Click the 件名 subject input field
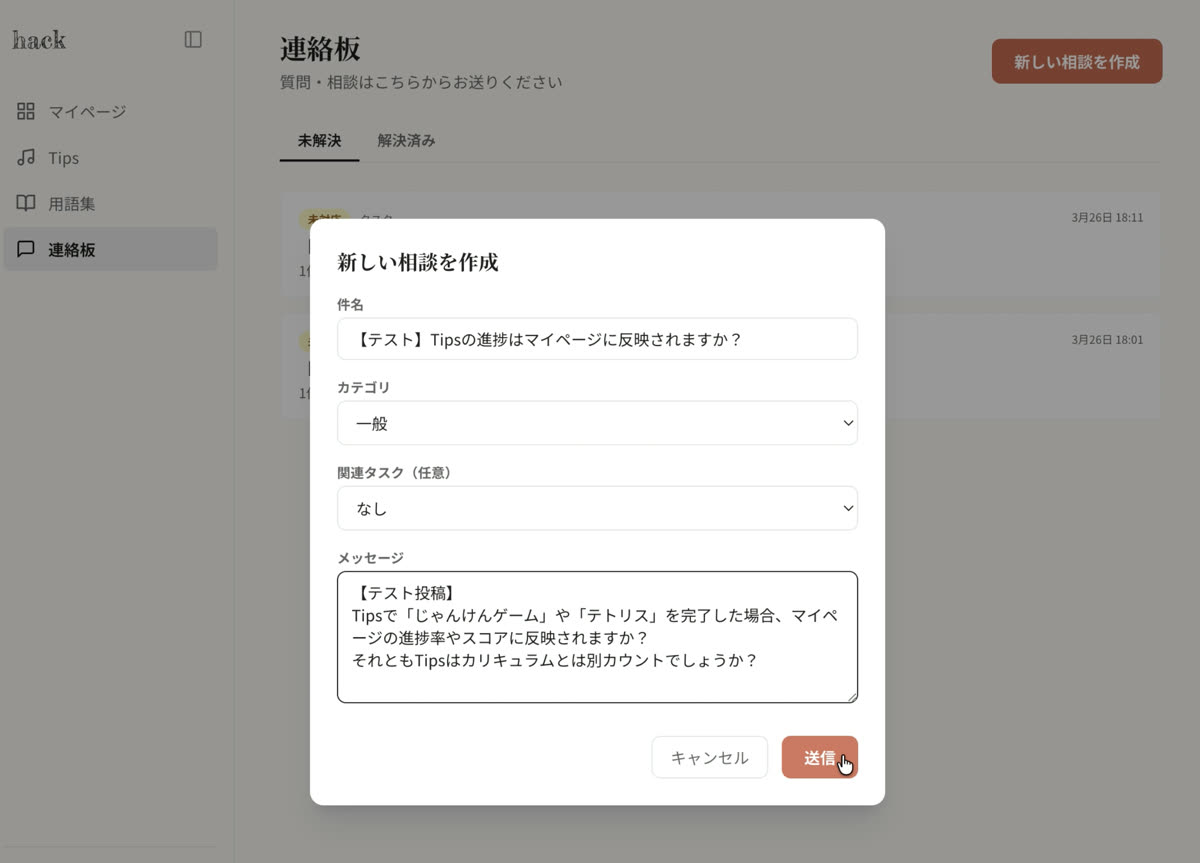Image resolution: width=1200 pixels, height=863 pixels. click(597, 339)
